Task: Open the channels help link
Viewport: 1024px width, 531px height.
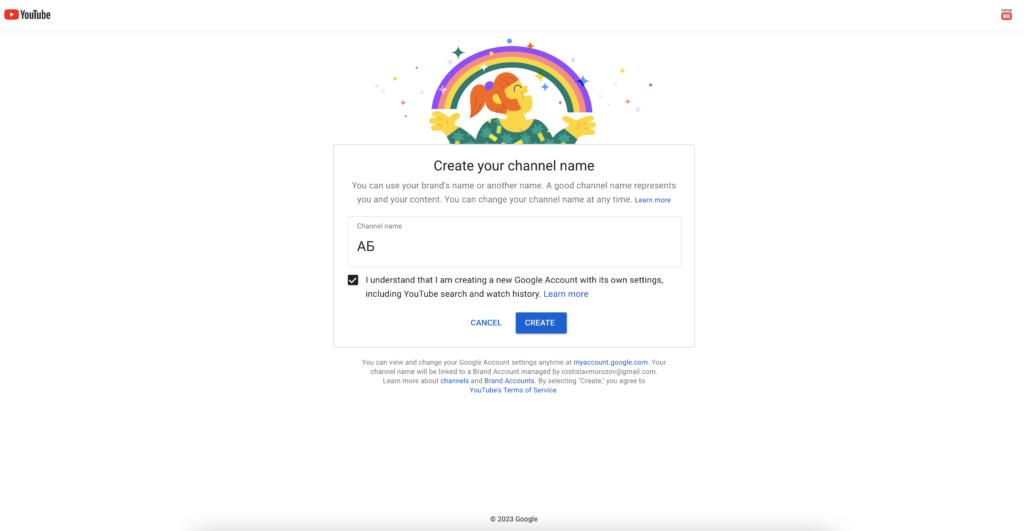Action: coord(455,381)
